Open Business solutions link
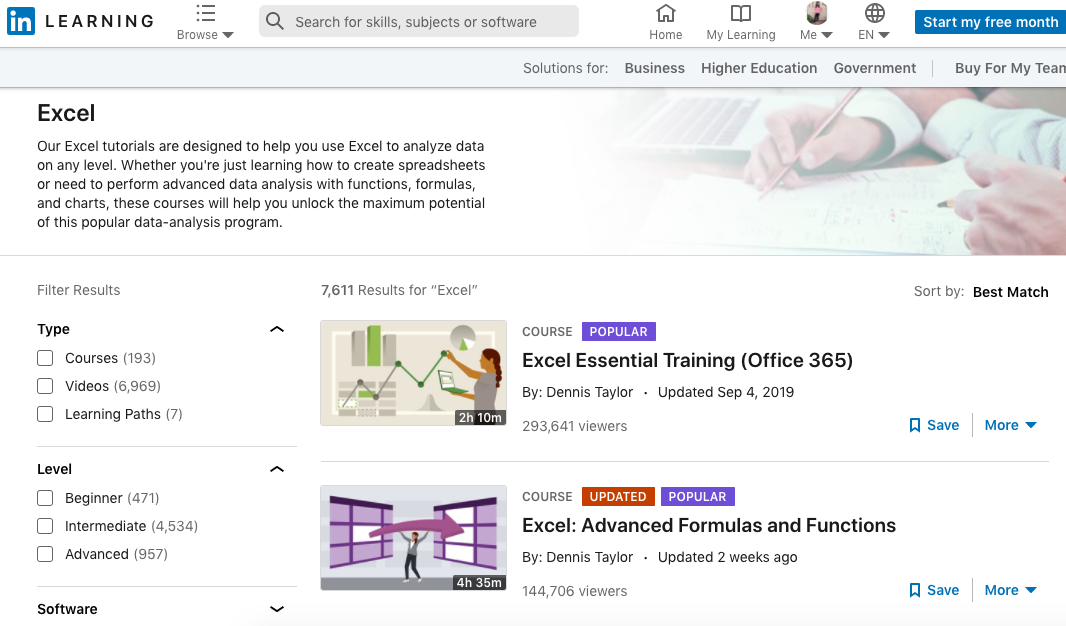Screen dimensions: 1066x626 coord(654,68)
